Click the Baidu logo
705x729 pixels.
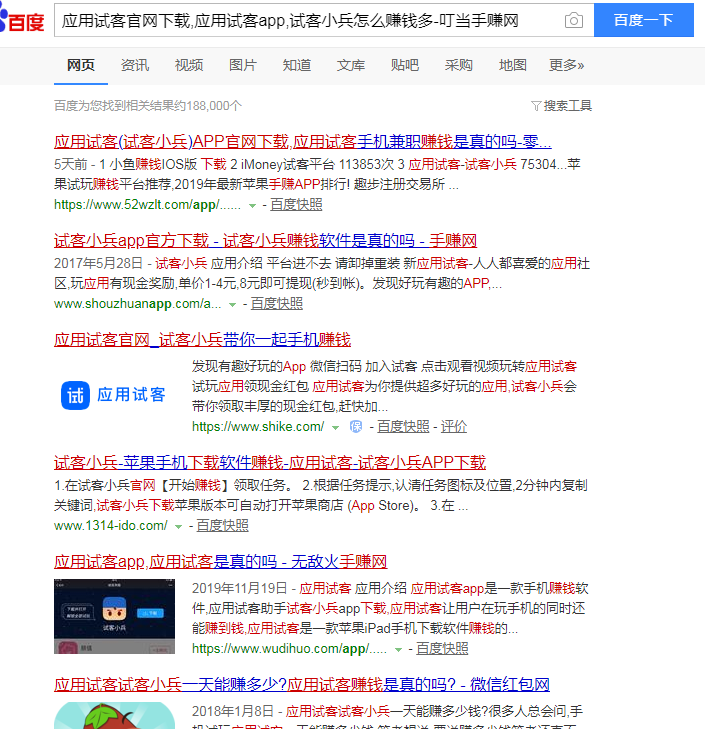click(x=22, y=20)
